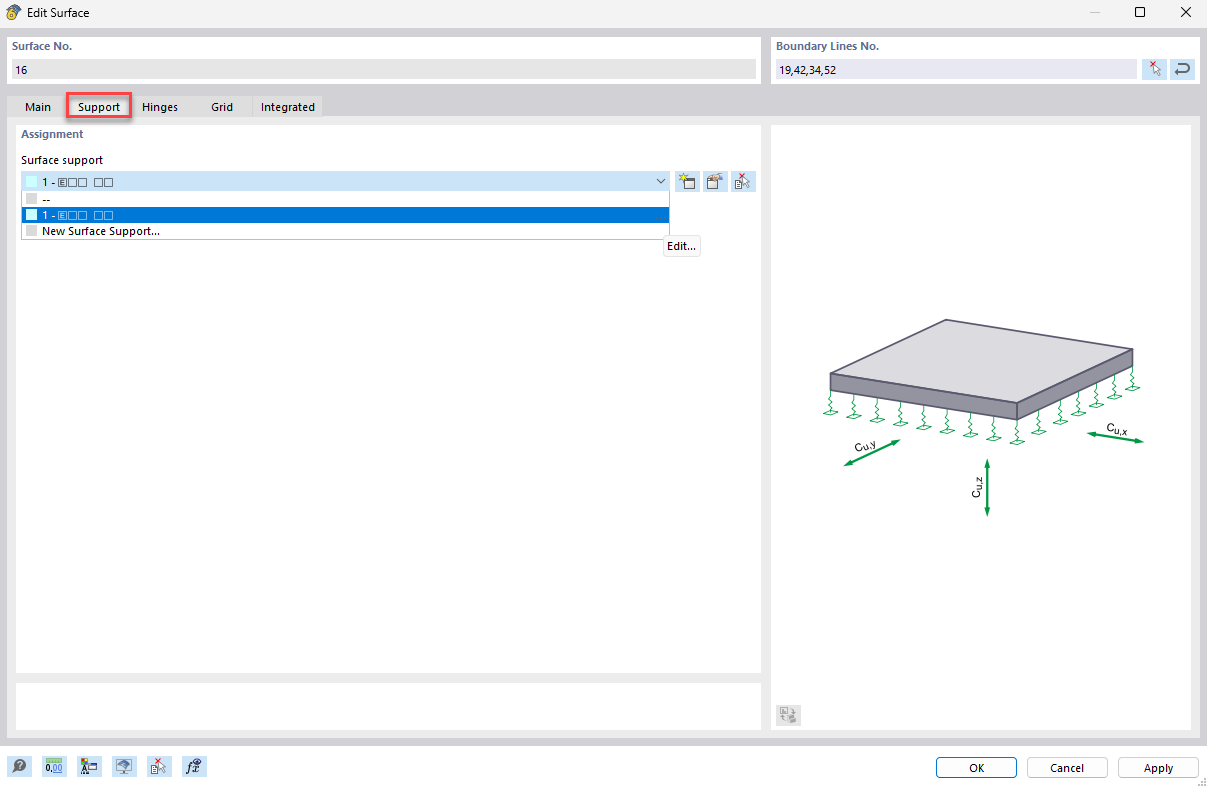Select boundary lines graphically with the picker
The width and height of the screenshot is (1207, 786).
(1154, 69)
